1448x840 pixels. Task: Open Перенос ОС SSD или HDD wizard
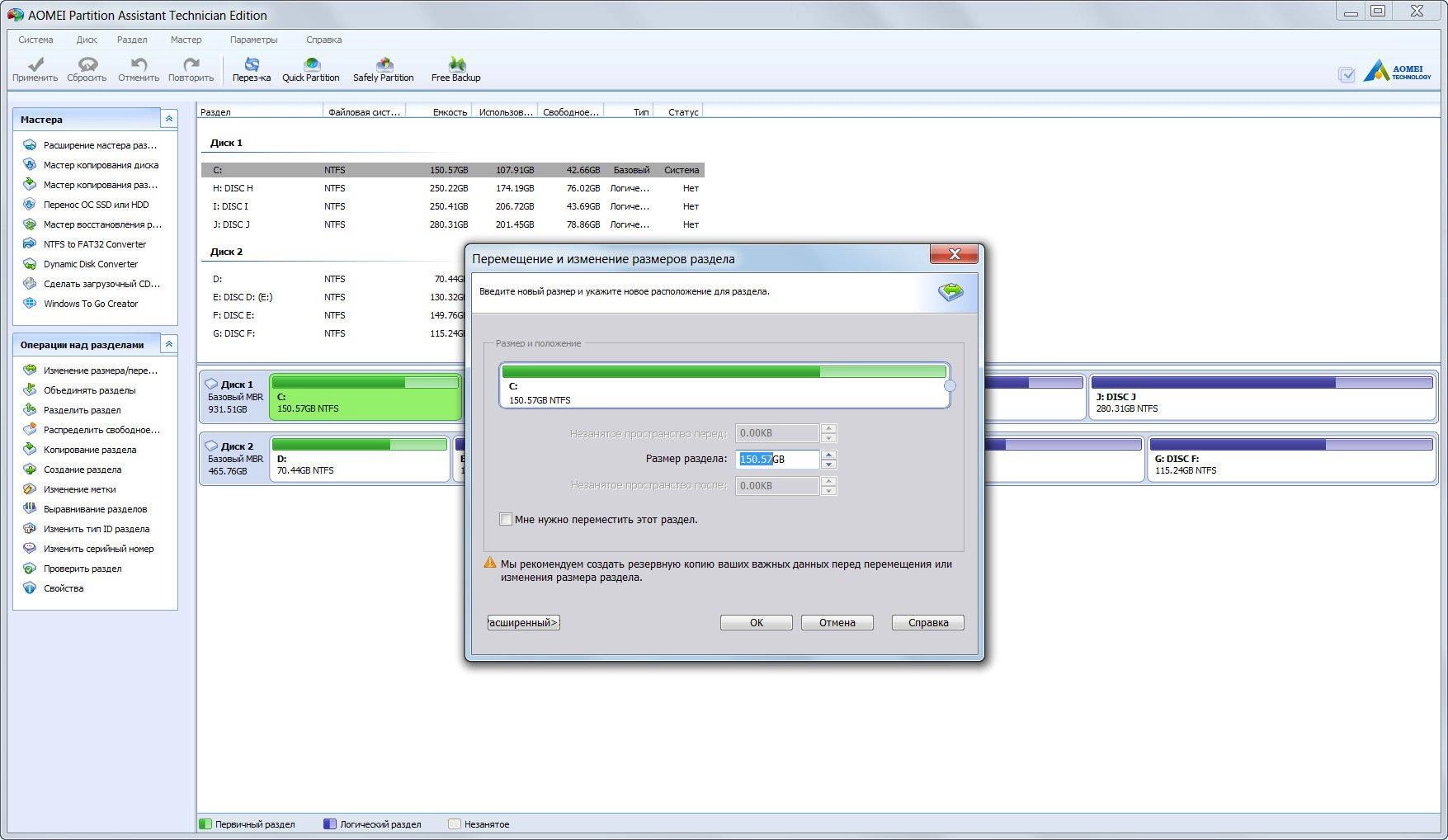click(87, 205)
